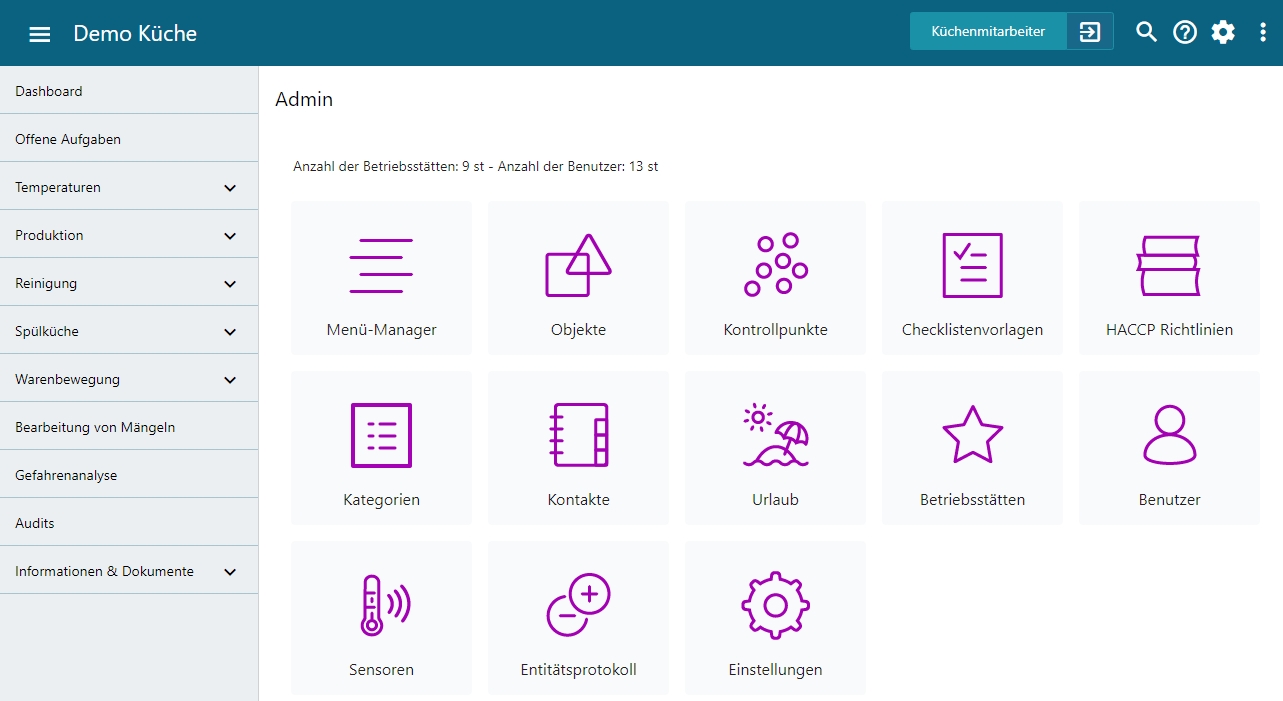This screenshot has height=701, width=1283.
Task: Open the hamburger navigation menu
Action: pos(39,34)
